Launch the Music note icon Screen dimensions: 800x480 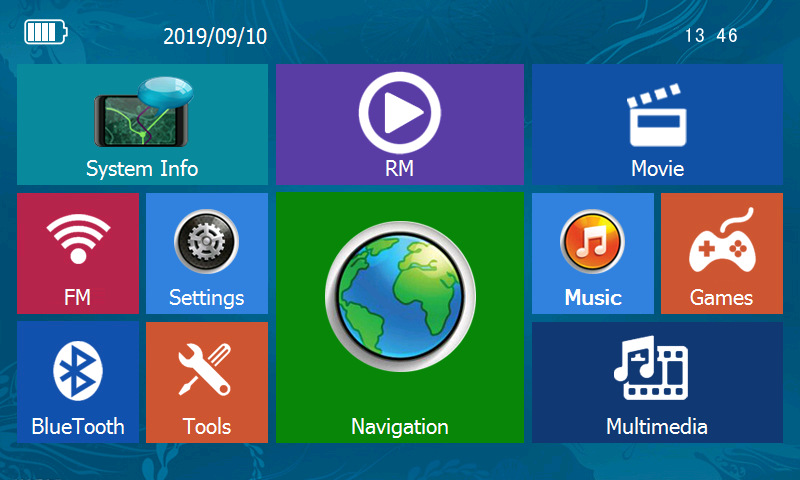tap(592, 241)
